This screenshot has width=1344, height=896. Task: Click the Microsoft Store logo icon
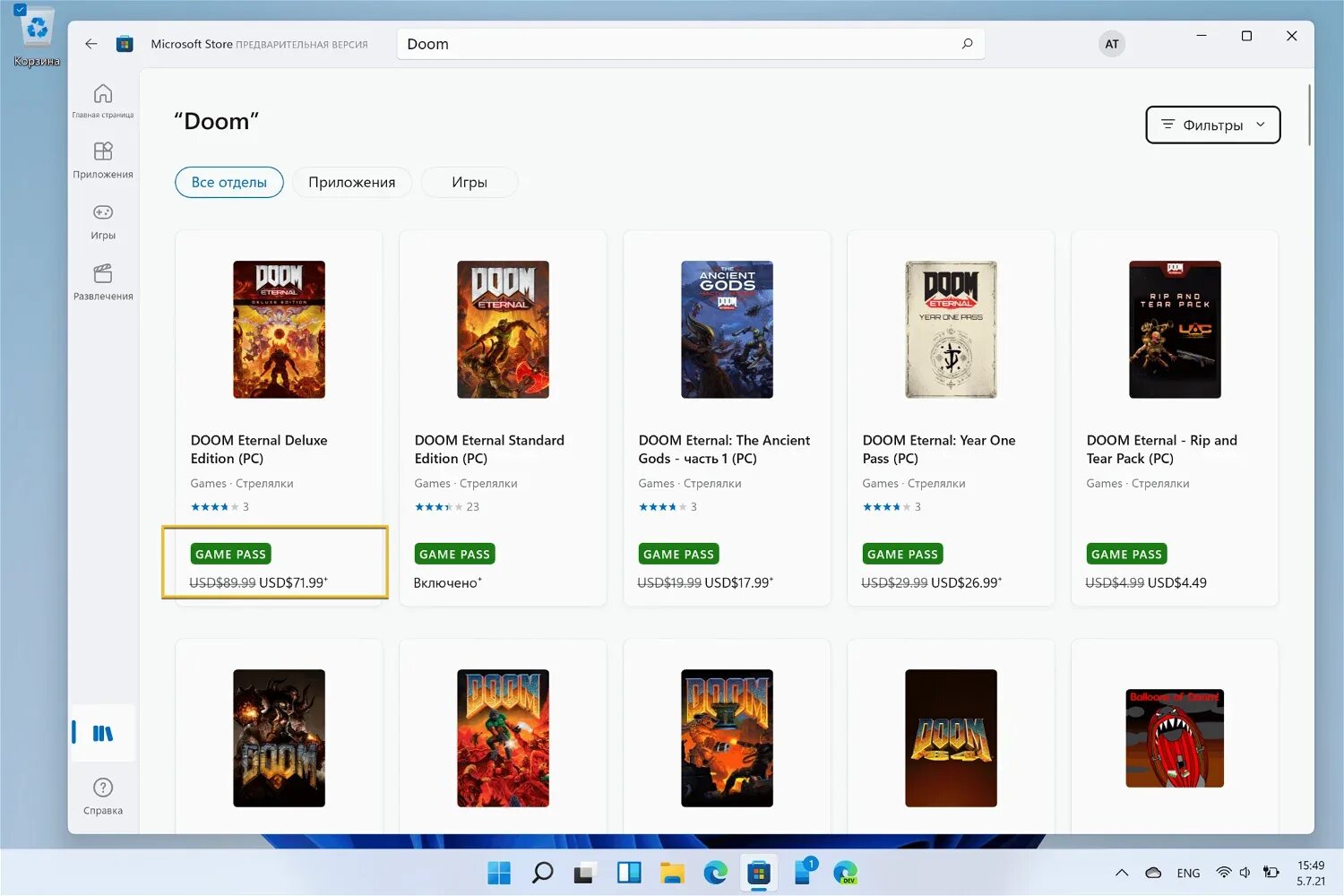[125, 44]
